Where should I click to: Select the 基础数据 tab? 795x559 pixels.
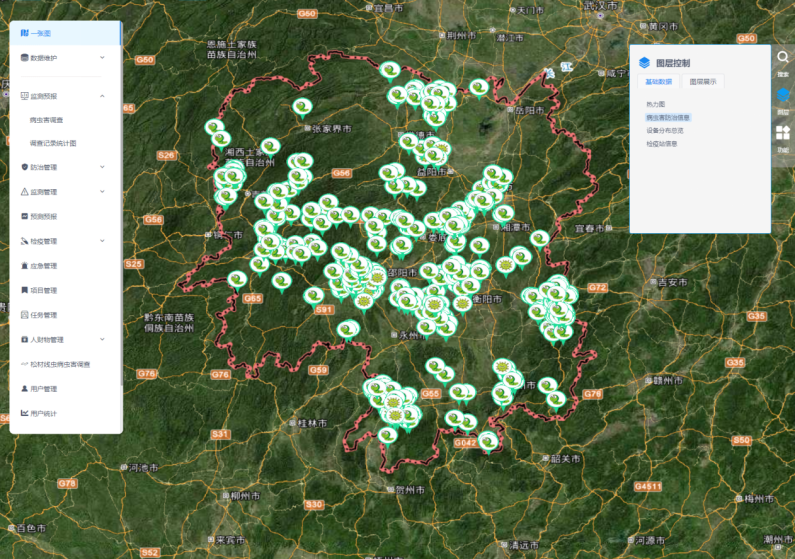659,82
